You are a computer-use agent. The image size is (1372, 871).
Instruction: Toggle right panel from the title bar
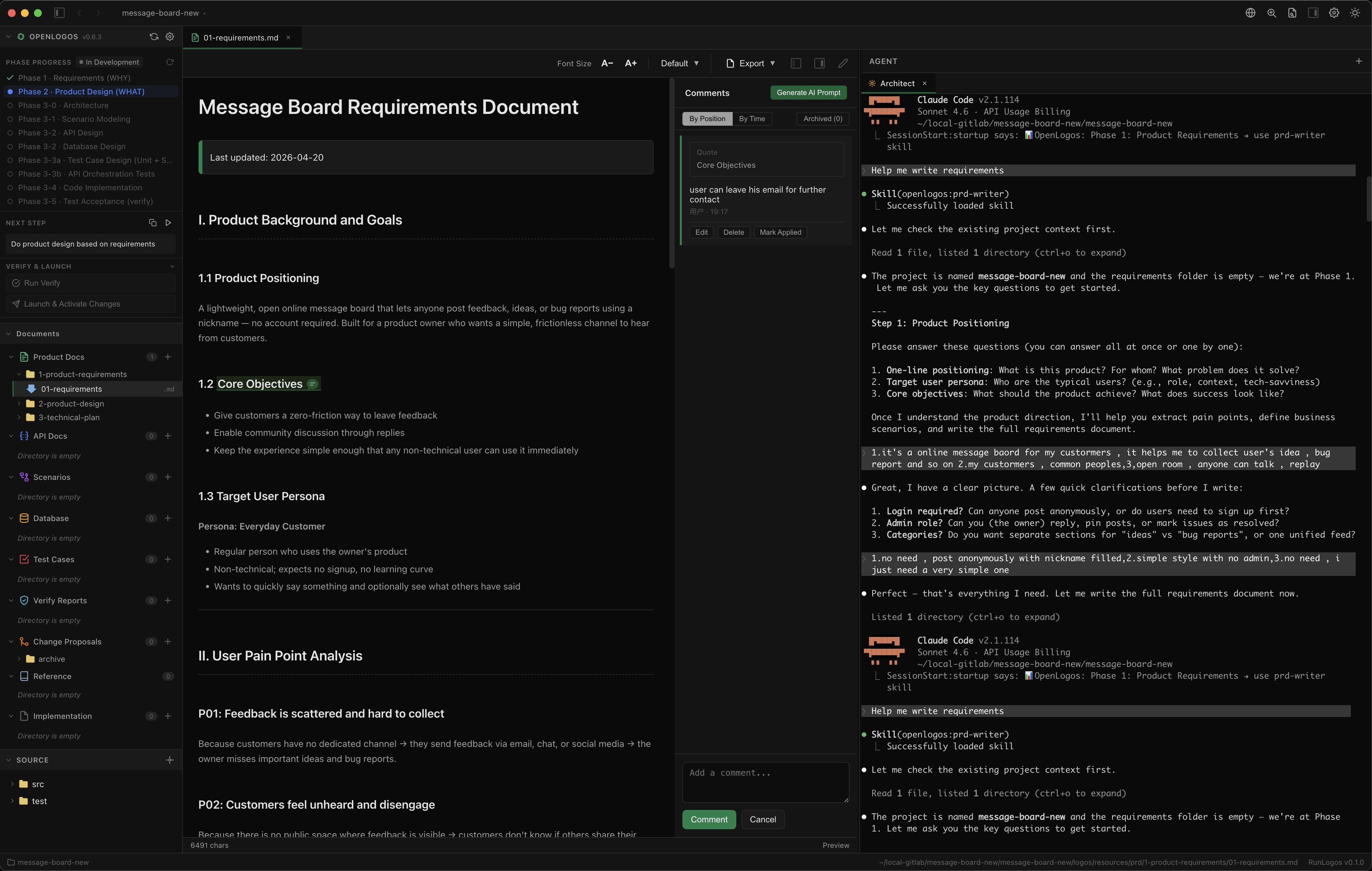1313,12
